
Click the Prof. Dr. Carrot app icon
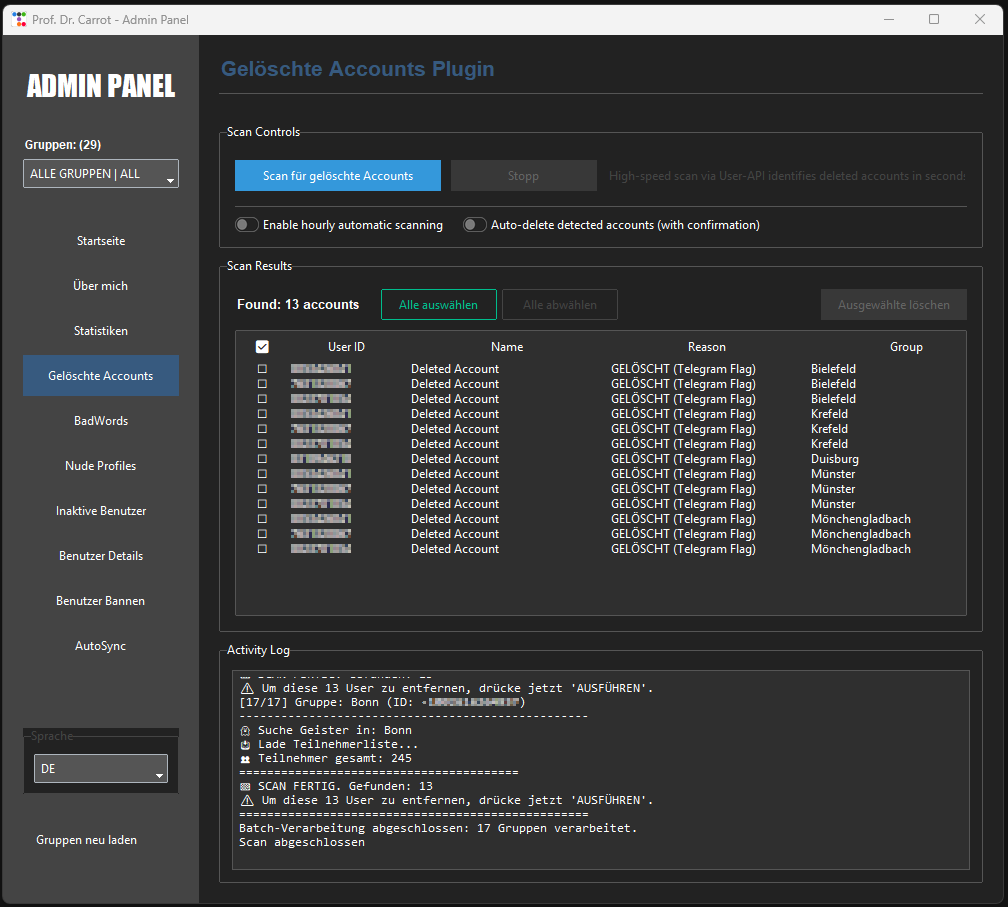coord(19,19)
